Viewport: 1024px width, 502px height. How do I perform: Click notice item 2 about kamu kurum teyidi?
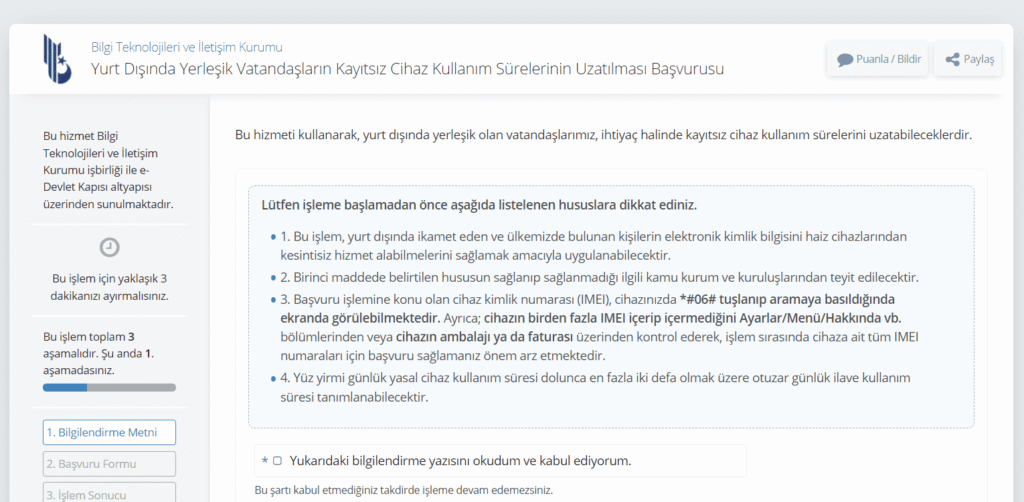(x=598, y=277)
